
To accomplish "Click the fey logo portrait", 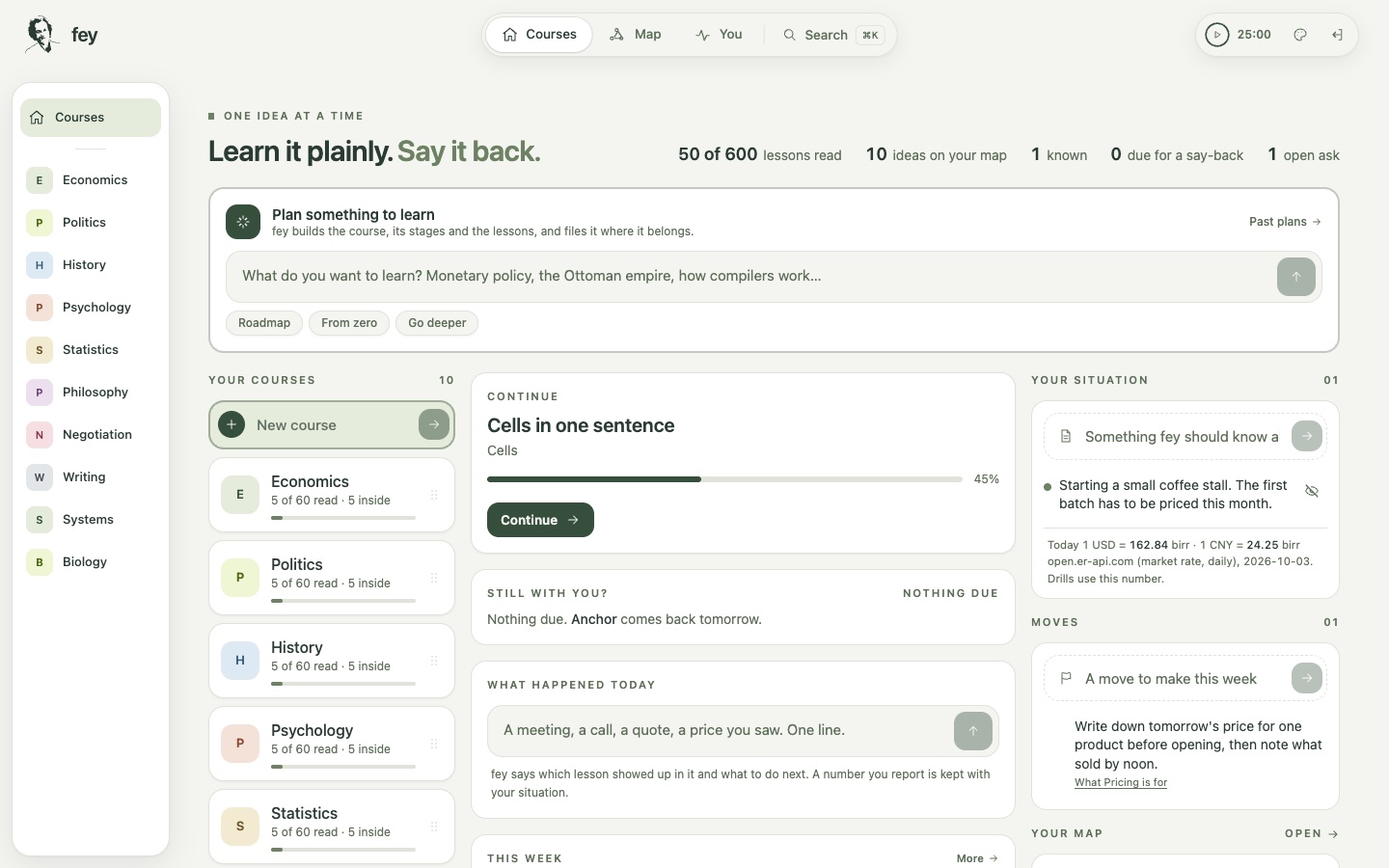I will [41, 35].
